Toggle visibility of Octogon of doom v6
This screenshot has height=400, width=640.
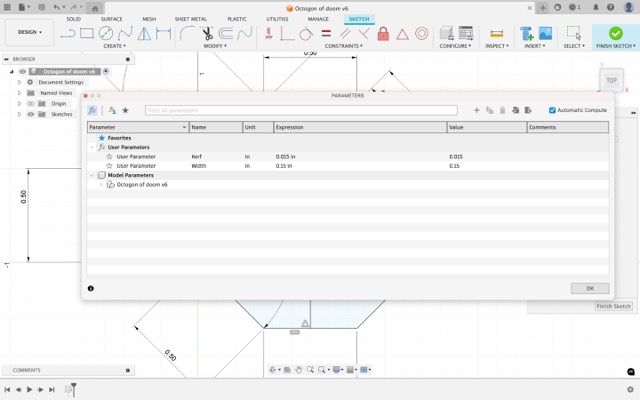point(22,71)
